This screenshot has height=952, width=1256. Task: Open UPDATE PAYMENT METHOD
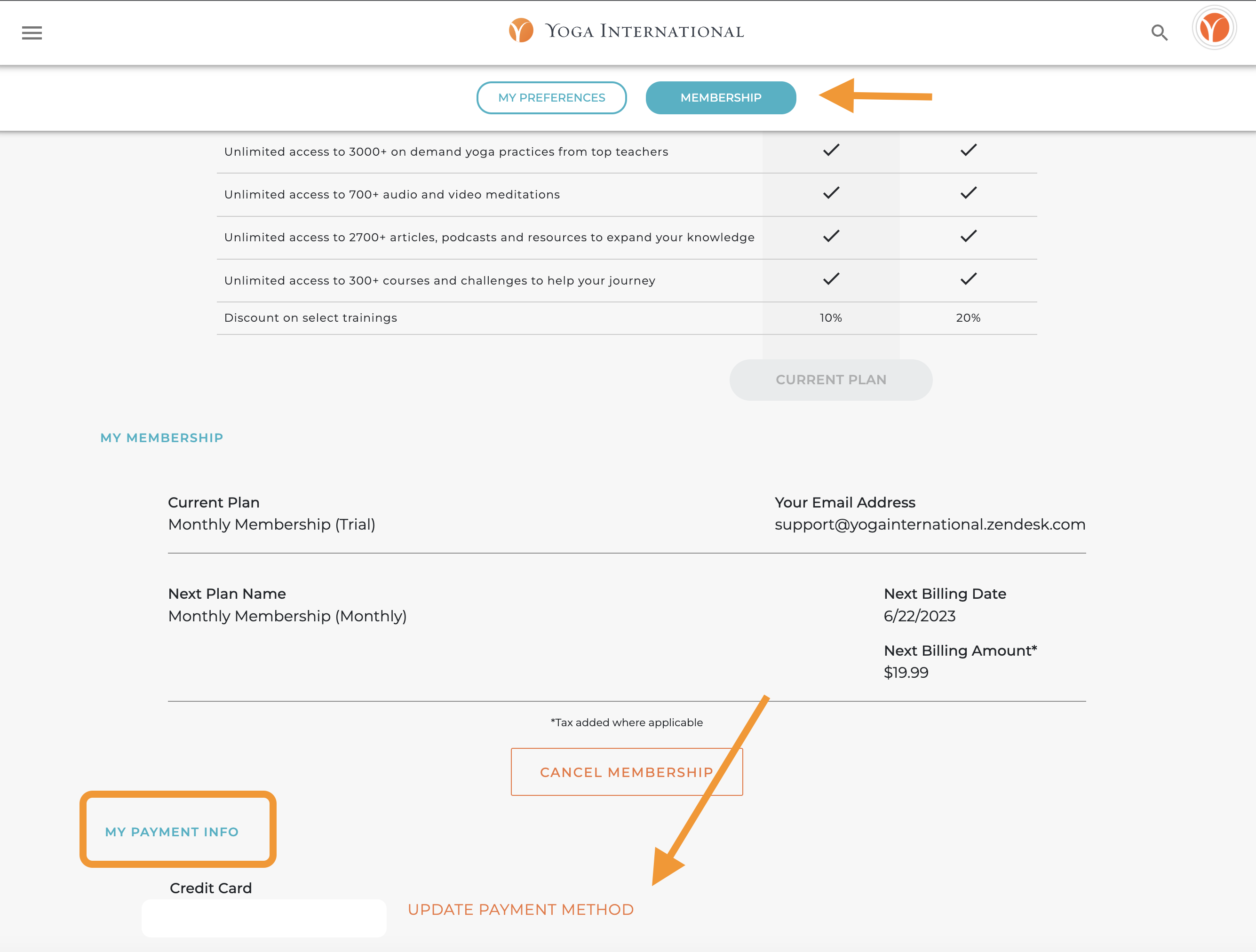[x=521, y=909]
